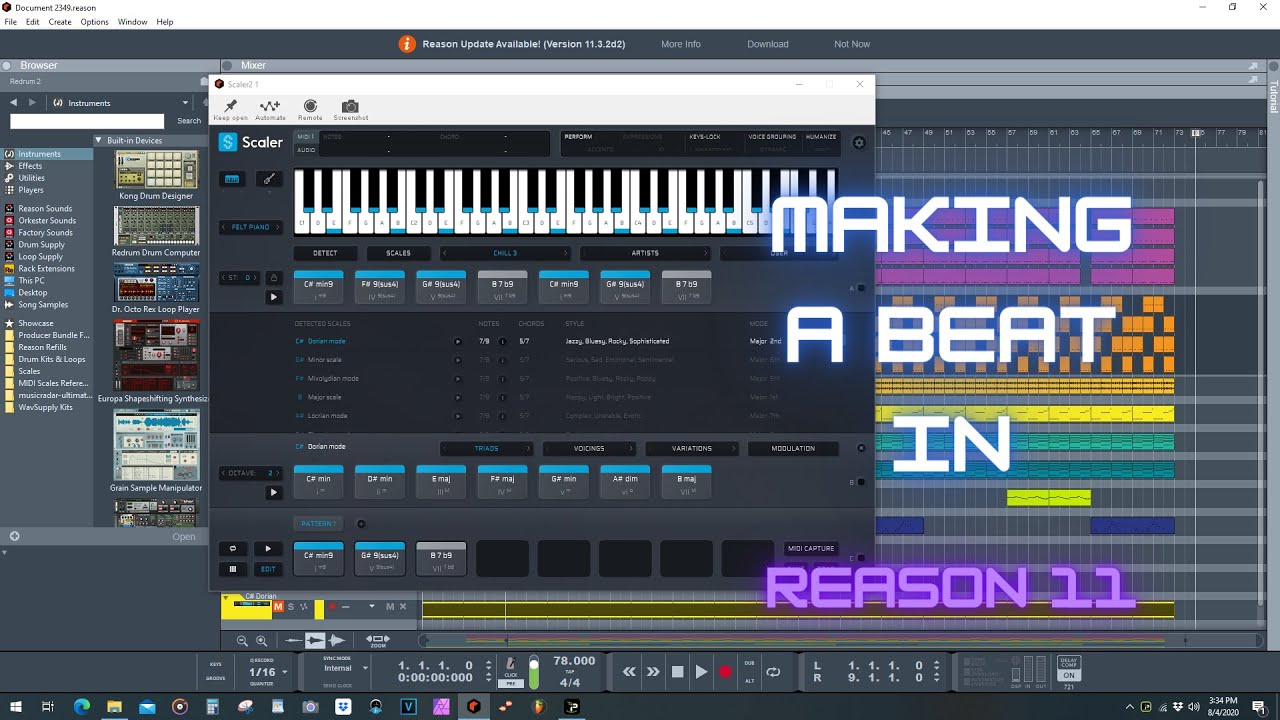Viewport: 1280px width, 720px height.
Task: Play the Scaler pattern
Action: click(268, 549)
